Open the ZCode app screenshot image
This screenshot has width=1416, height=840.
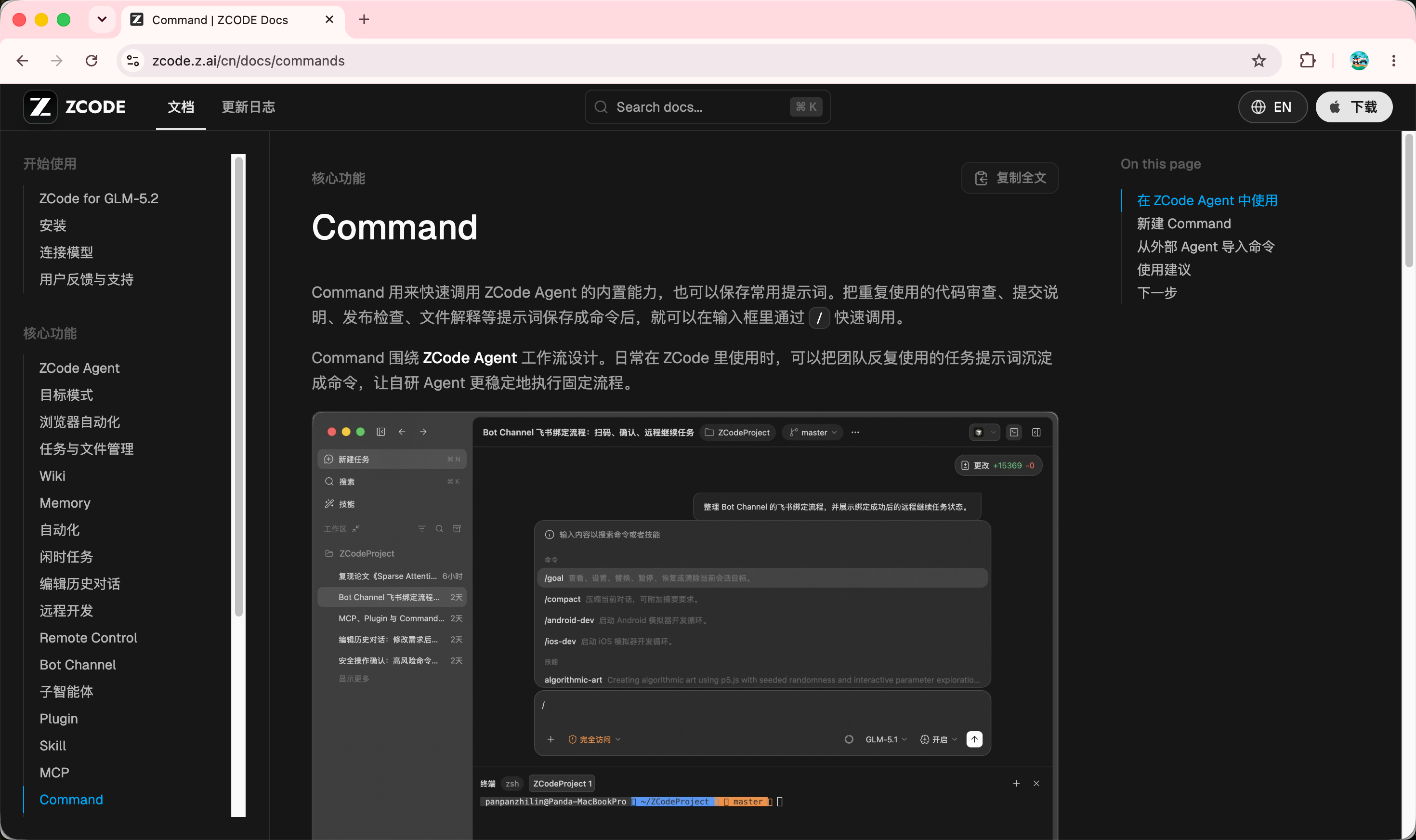(x=685, y=626)
